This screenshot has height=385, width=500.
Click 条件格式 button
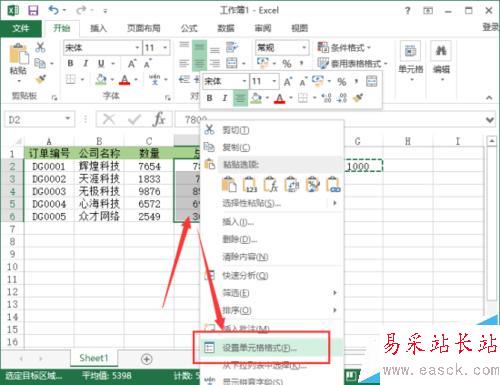tap(344, 48)
